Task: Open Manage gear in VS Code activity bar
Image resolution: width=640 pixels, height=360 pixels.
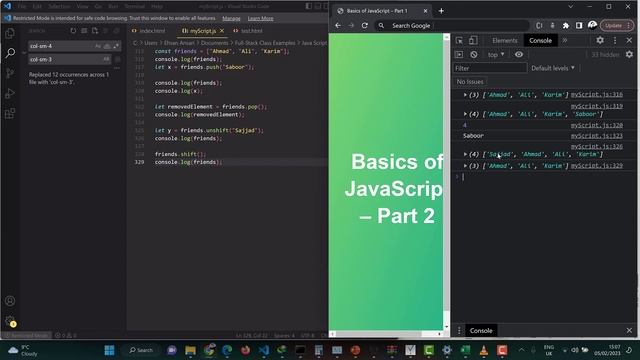Action: click(x=10, y=321)
